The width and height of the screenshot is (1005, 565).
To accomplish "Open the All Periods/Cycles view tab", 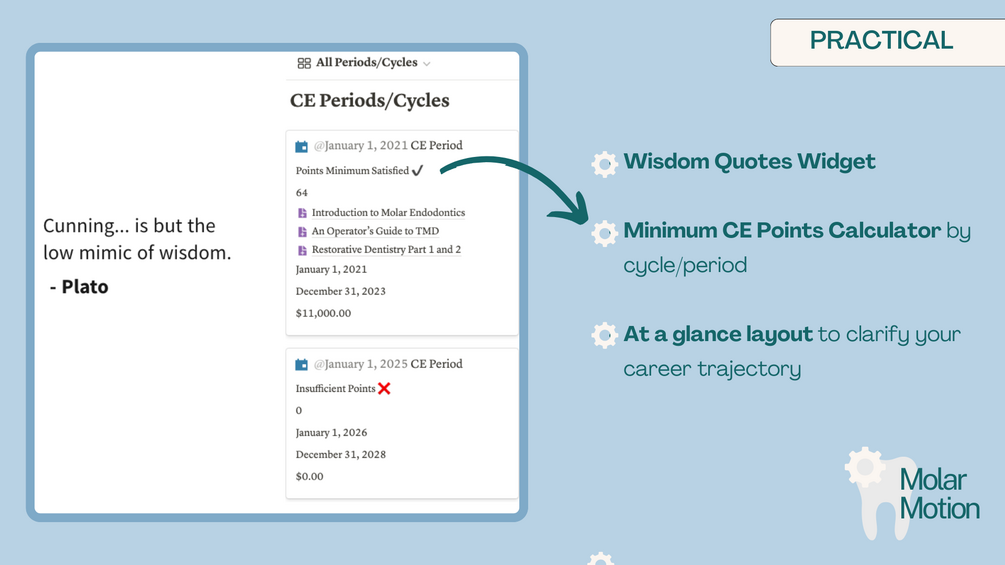I will 366,63.
